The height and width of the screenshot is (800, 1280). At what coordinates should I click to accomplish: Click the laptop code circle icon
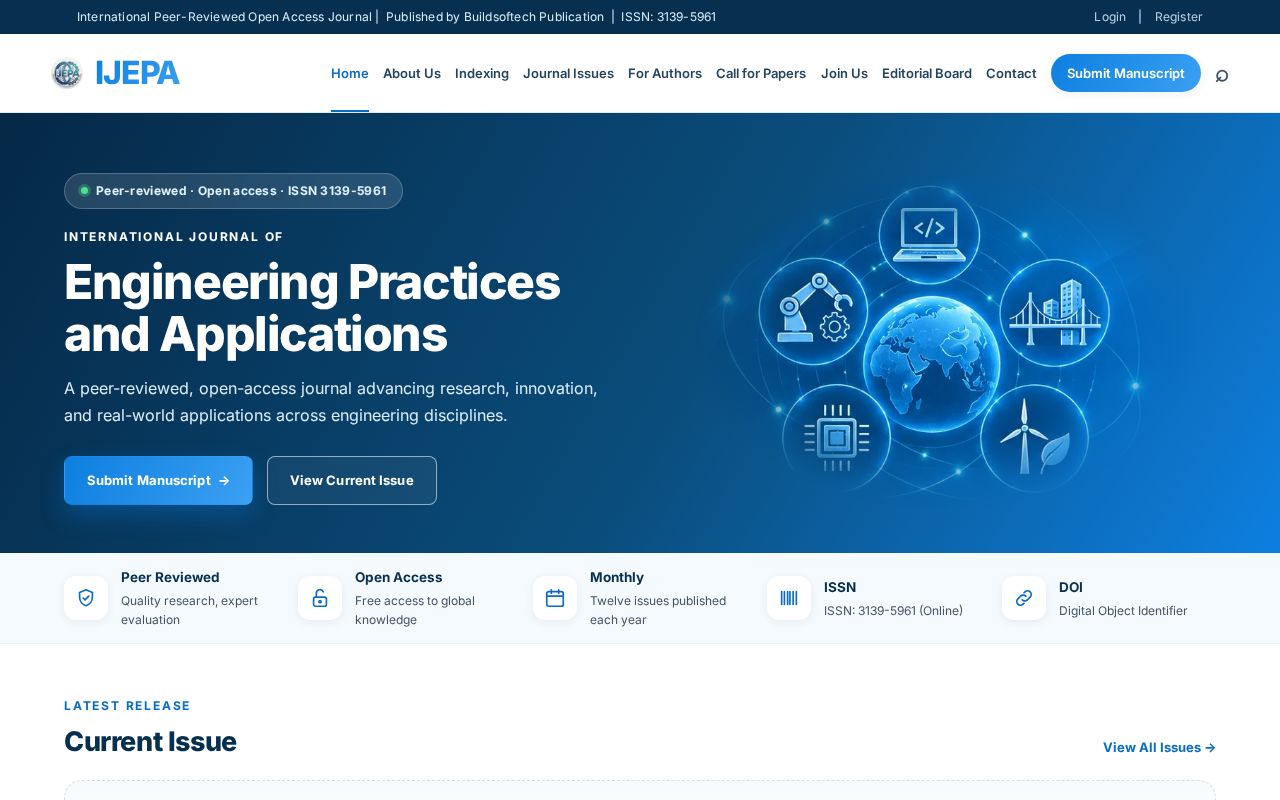[x=929, y=235]
